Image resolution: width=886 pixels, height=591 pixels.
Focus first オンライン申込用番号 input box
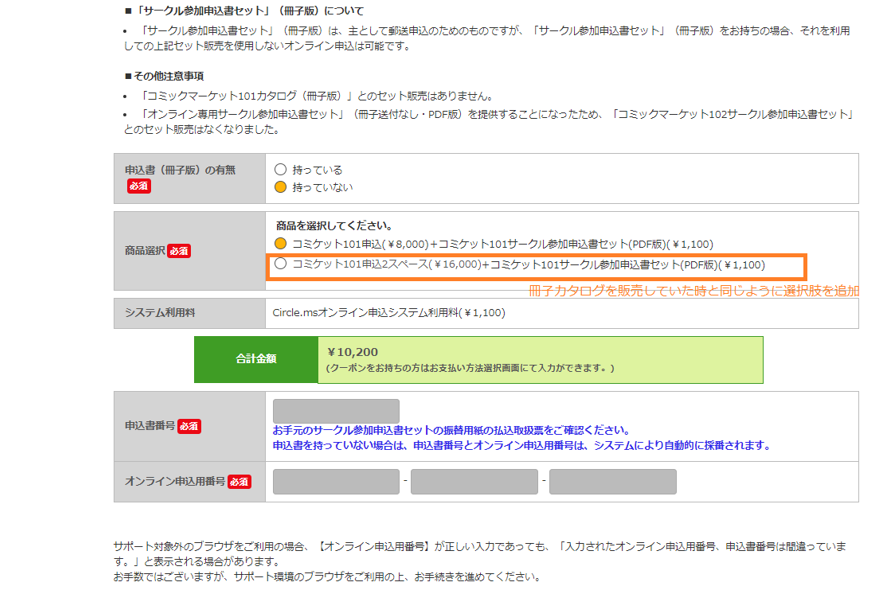coord(336,482)
